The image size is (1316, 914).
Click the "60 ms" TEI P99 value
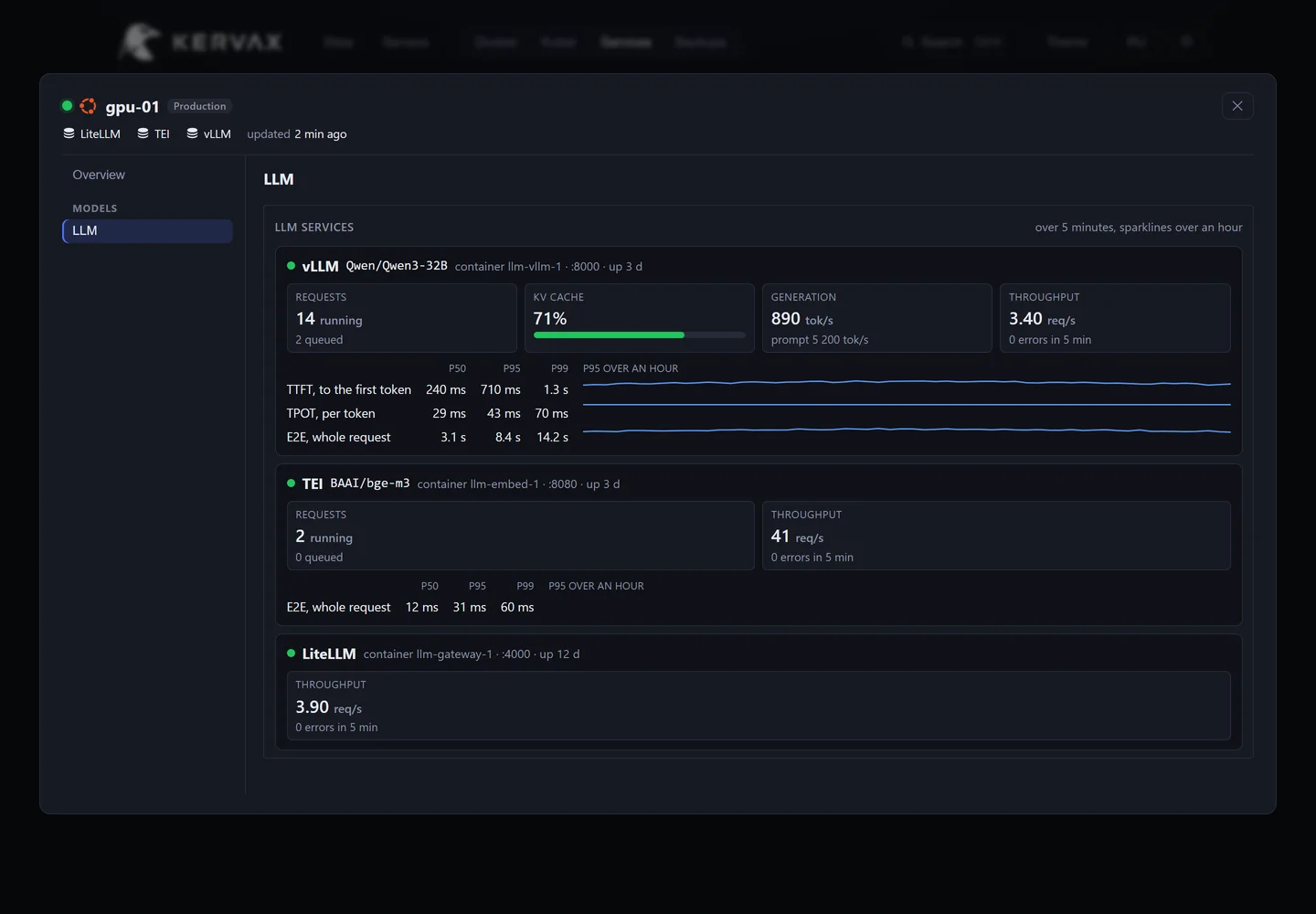517,607
